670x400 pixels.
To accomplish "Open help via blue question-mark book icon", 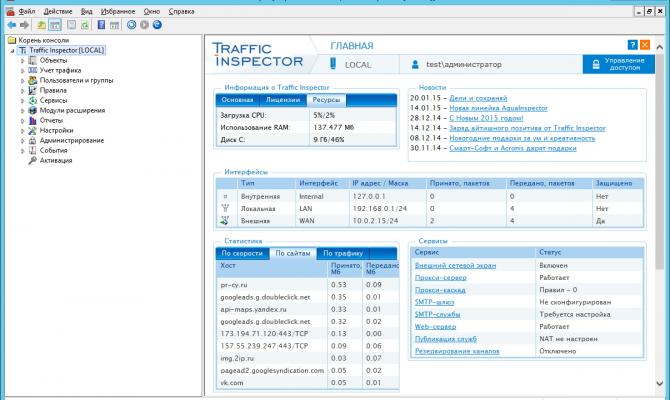I will coord(101,25).
